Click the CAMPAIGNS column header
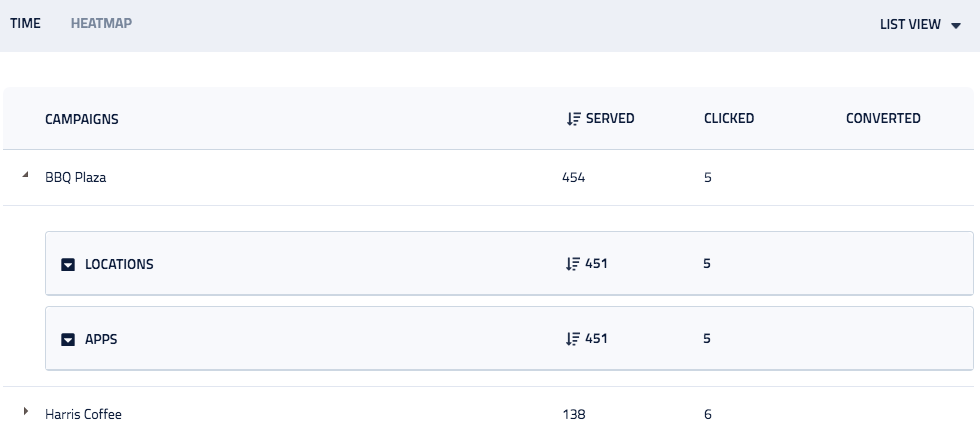 pos(82,119)
